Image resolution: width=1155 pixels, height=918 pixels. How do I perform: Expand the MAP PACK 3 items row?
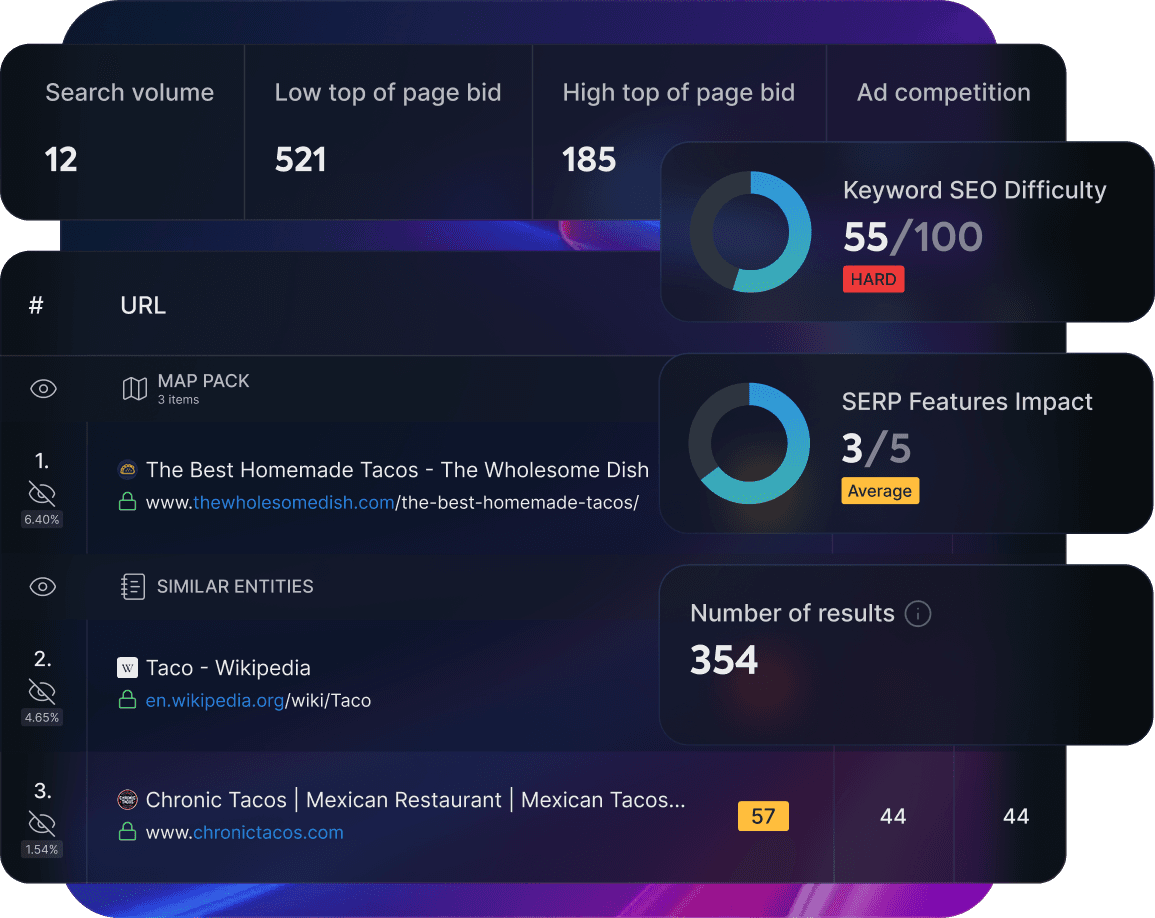pyautogui.click(x=203, y=388)
